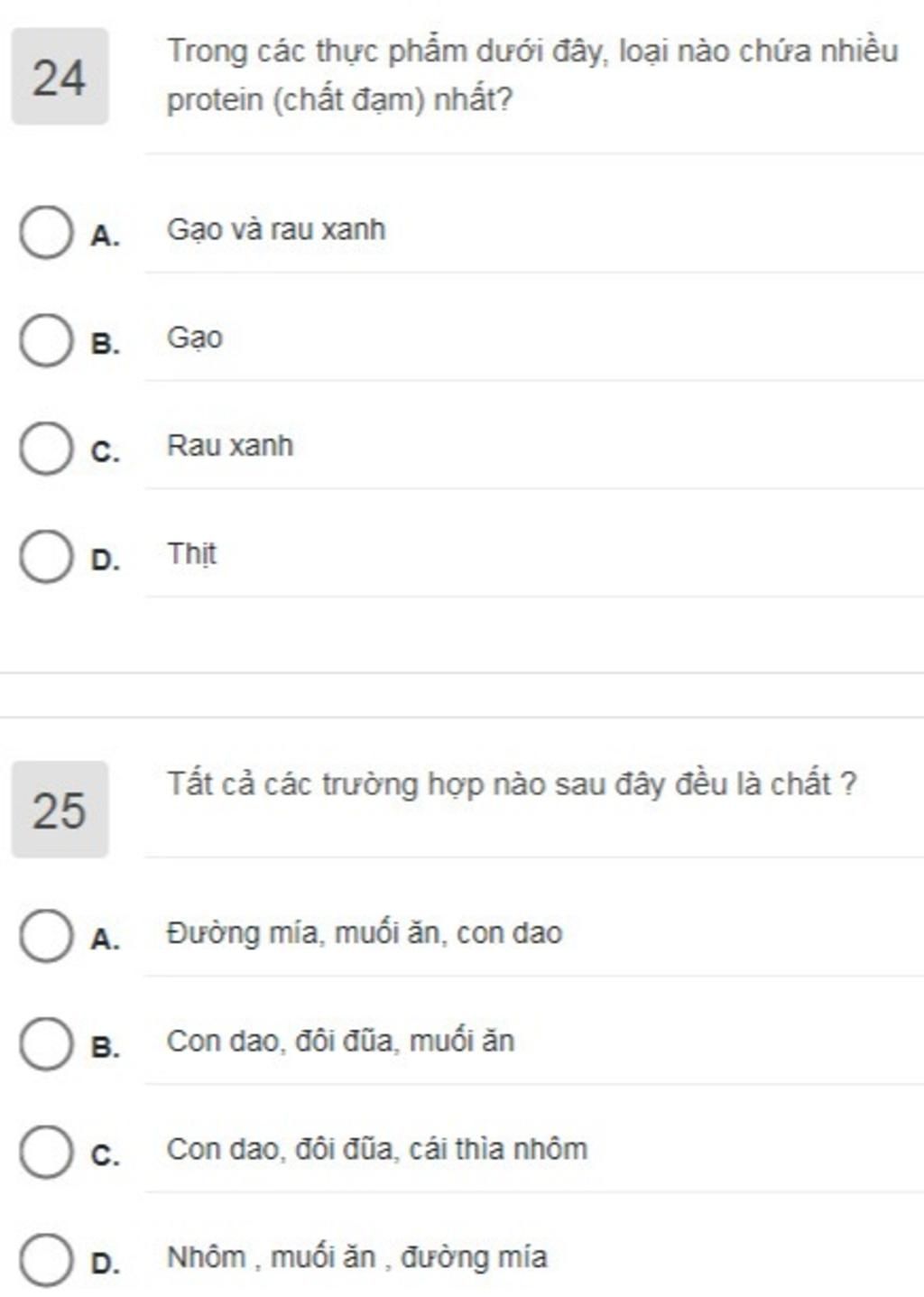The height and width of the screenshot is (1297, 924).
Task: Click the answer text Thịt
Action: pos(191,554)
